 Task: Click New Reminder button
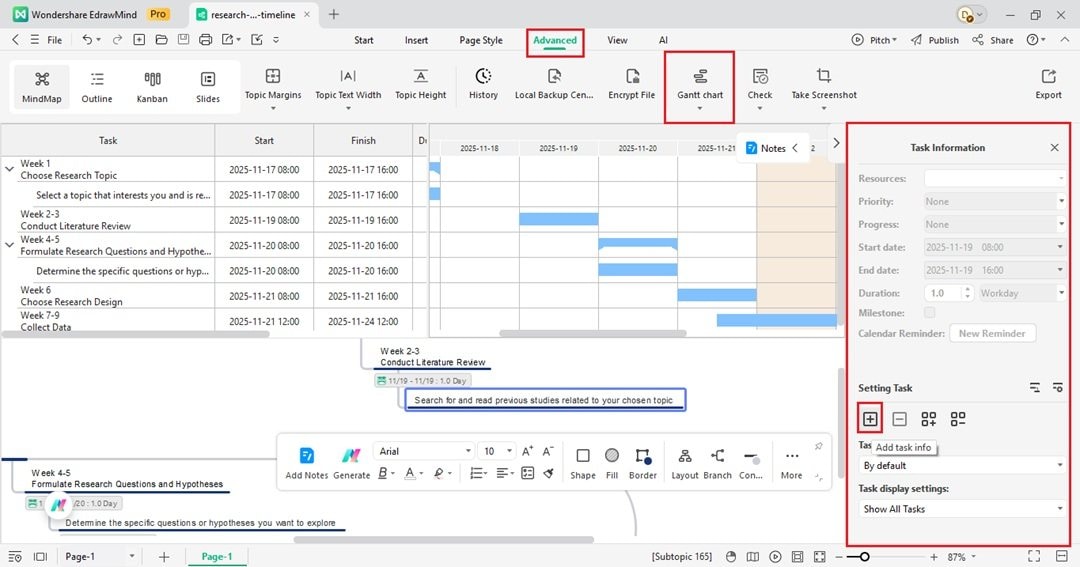[992, 333]
